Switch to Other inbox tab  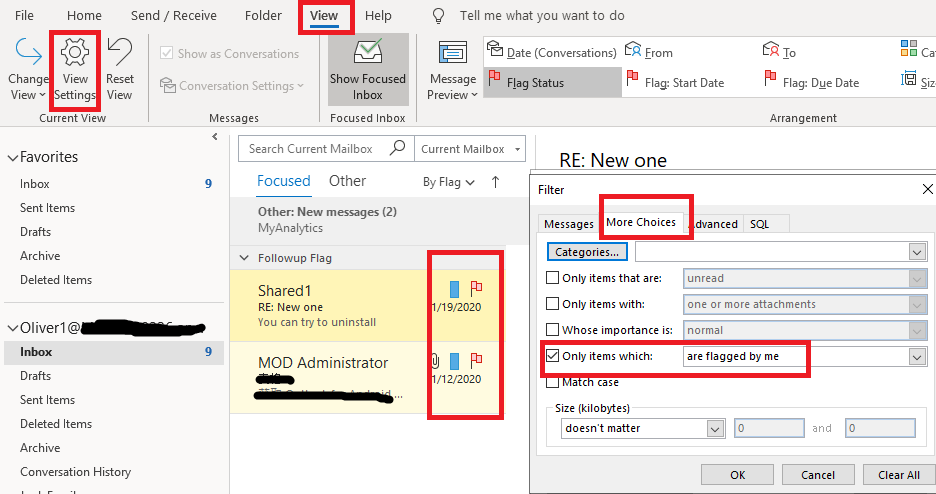pos(347,181)
